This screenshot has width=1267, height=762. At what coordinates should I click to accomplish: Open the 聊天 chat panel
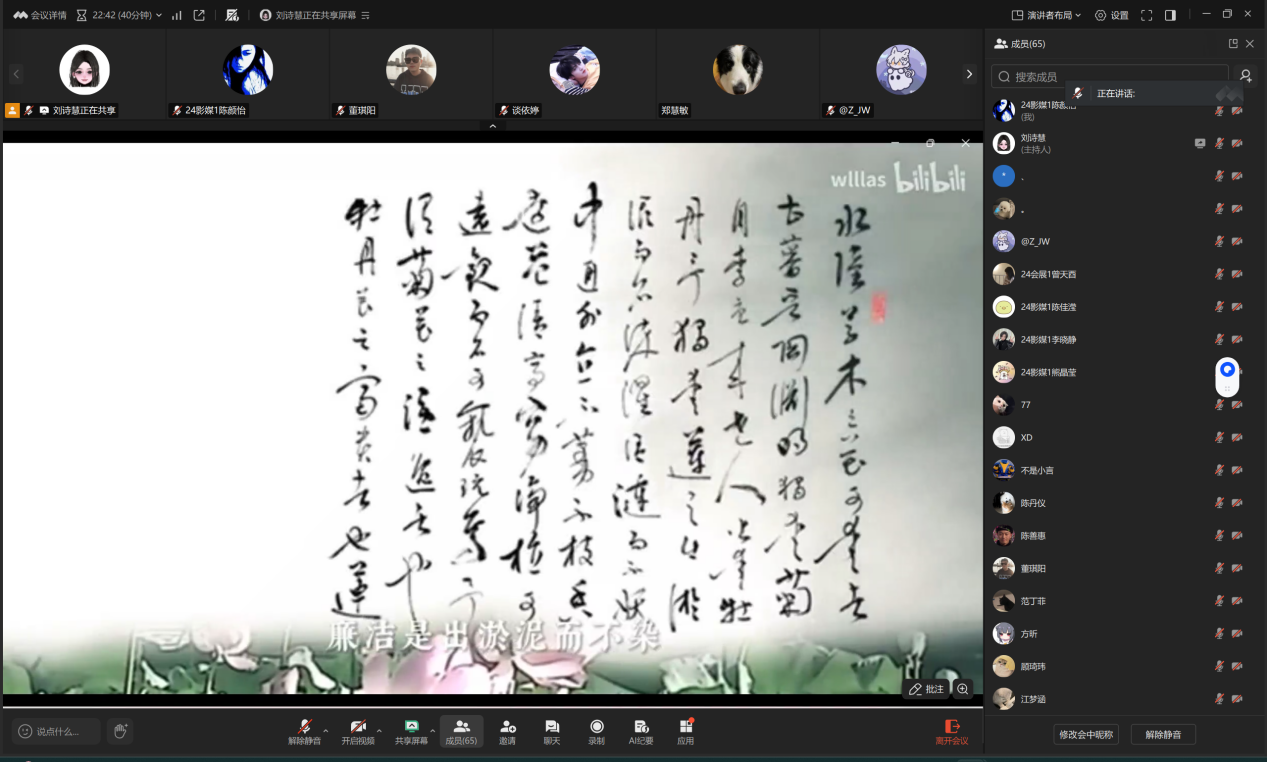552,731
